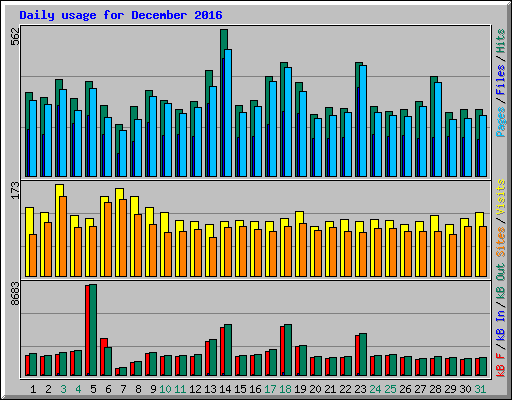The image size is (512, 400).
Task: Click the 'Visits' legend label
Action: tap(501, 198)
